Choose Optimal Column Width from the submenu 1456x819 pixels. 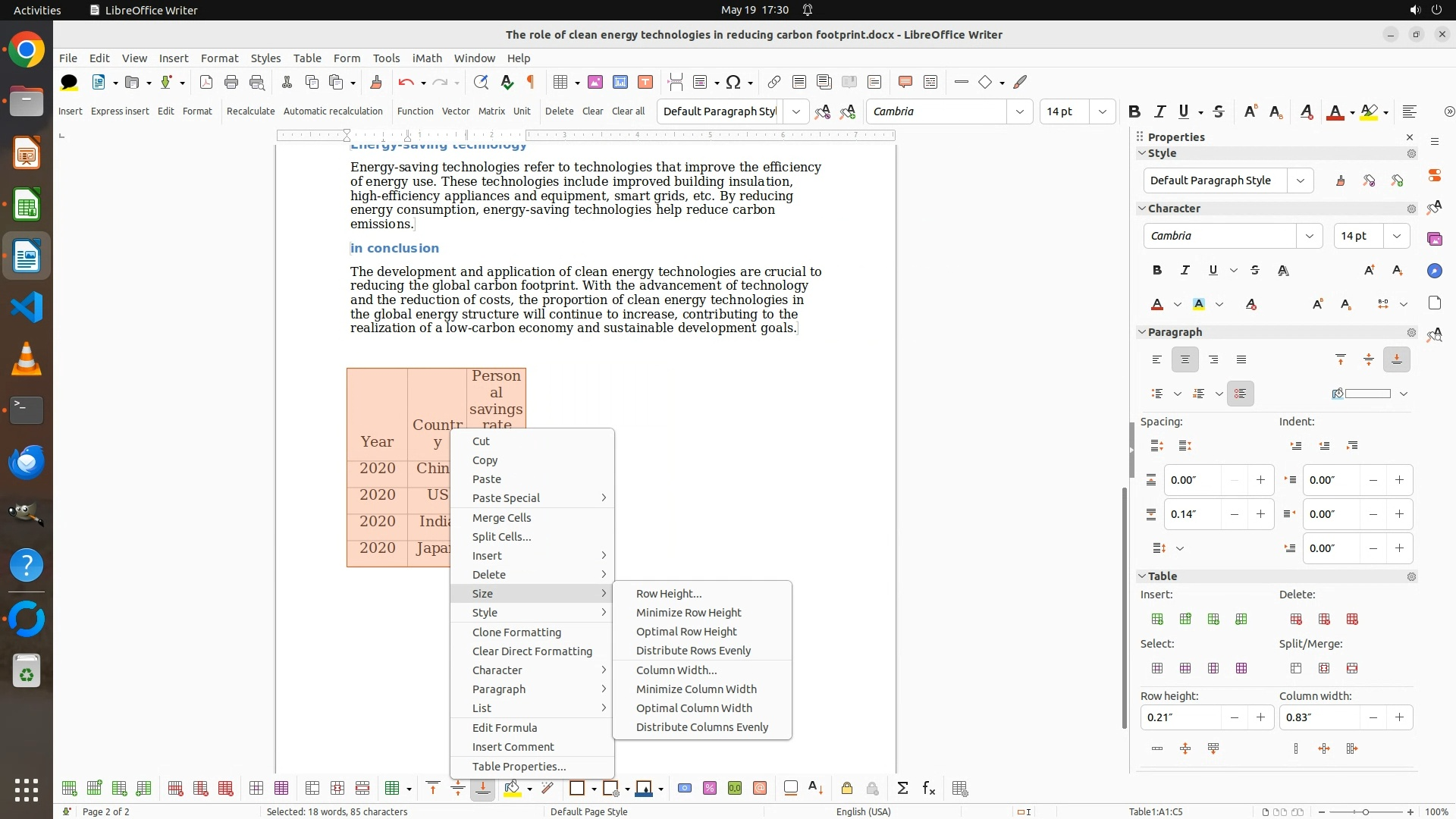tap(693, 708)
